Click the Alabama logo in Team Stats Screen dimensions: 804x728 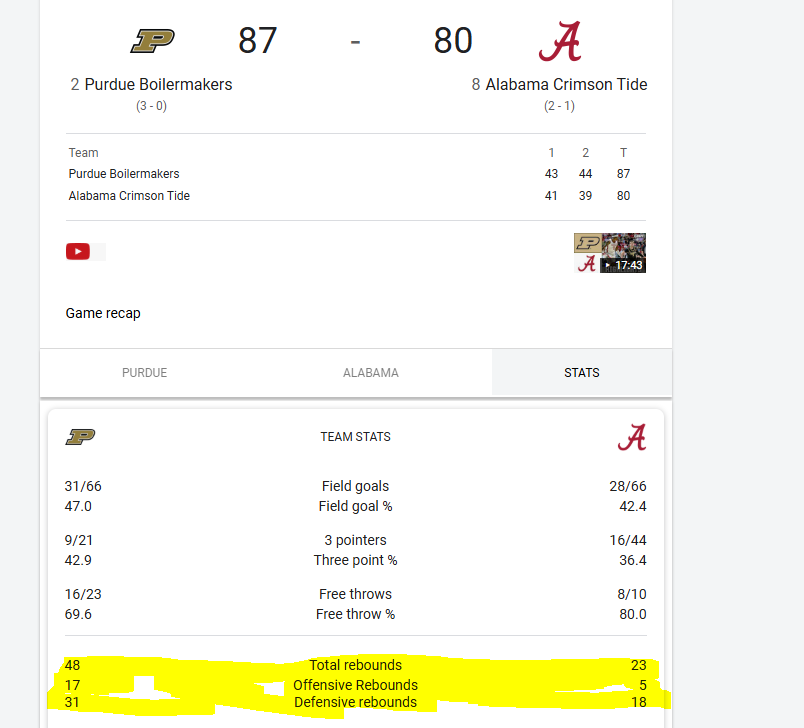pyautogui.click(x=632, y=437)
